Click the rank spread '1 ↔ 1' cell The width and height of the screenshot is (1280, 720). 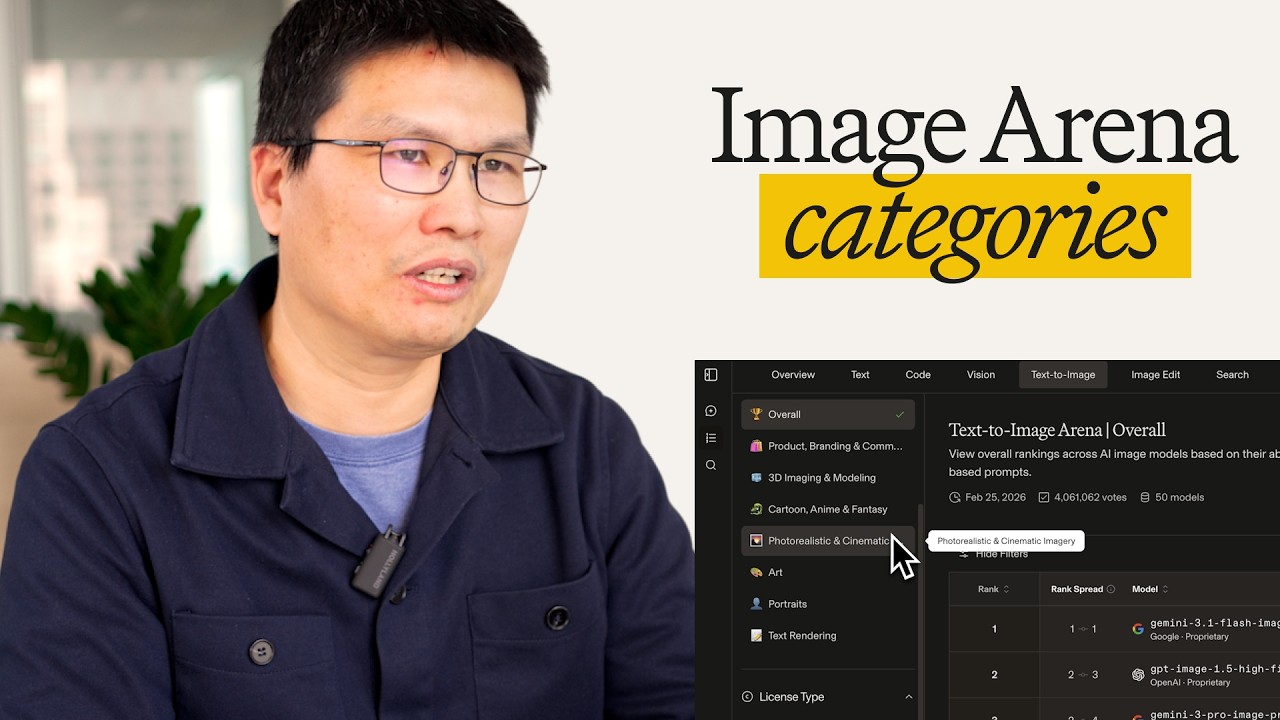[x=1083, y=629]
